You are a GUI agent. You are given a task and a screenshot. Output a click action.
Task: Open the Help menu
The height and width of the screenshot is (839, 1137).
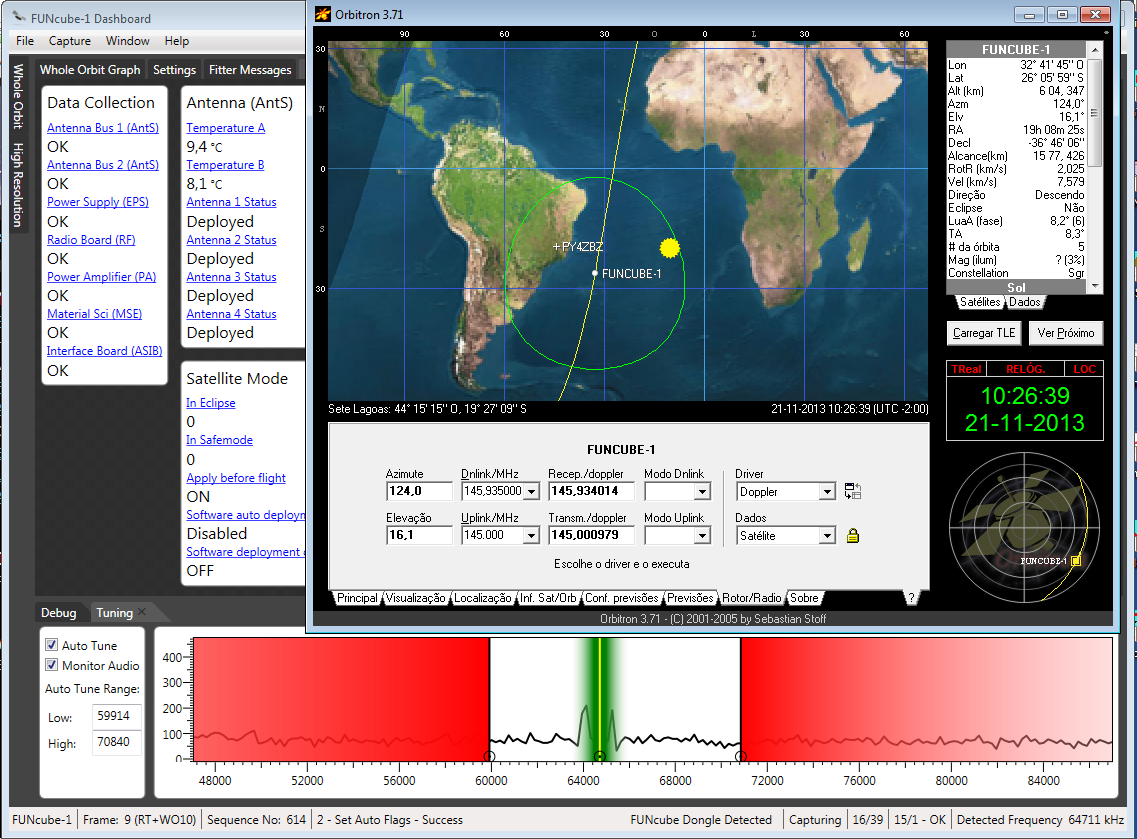pyautogui.click(x=176, y=41)
